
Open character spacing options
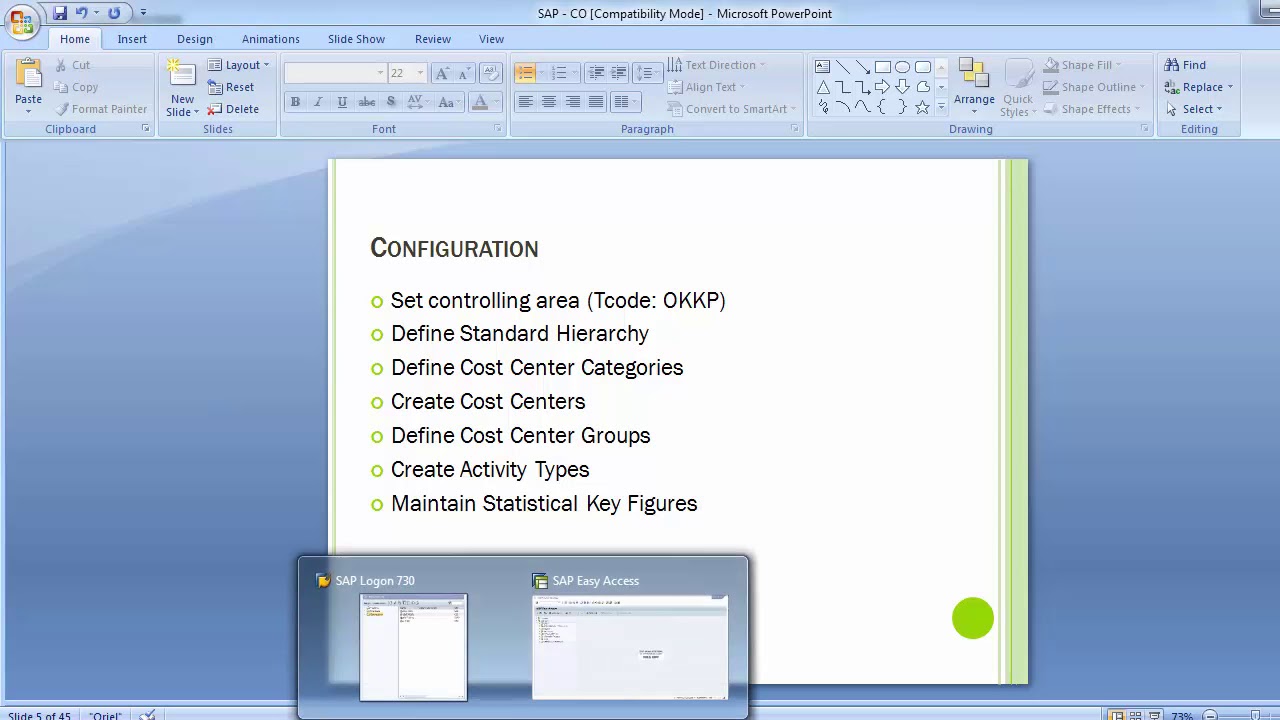point(416,102)
